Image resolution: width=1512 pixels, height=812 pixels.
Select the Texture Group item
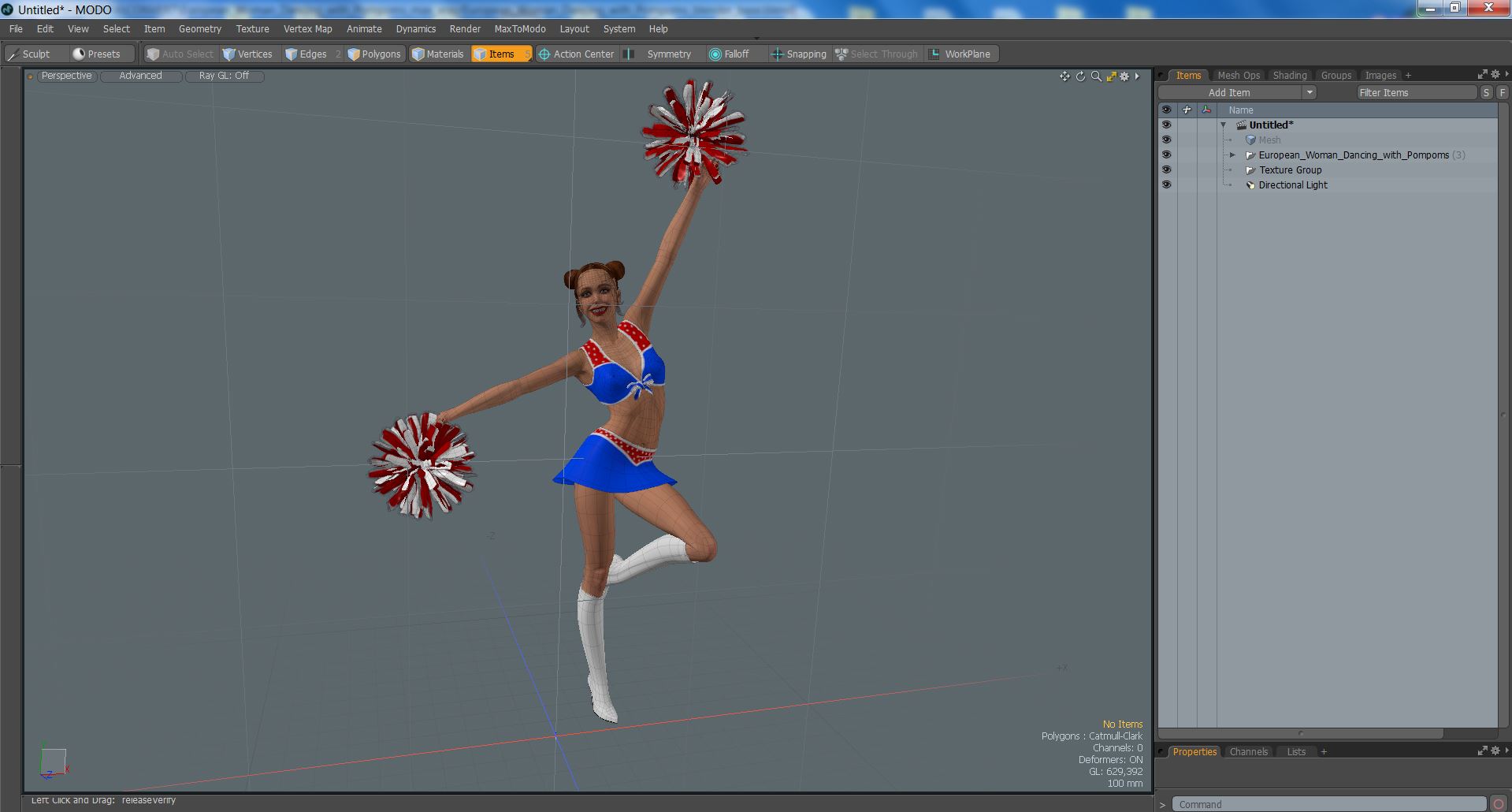click(x=1290, y=169)
